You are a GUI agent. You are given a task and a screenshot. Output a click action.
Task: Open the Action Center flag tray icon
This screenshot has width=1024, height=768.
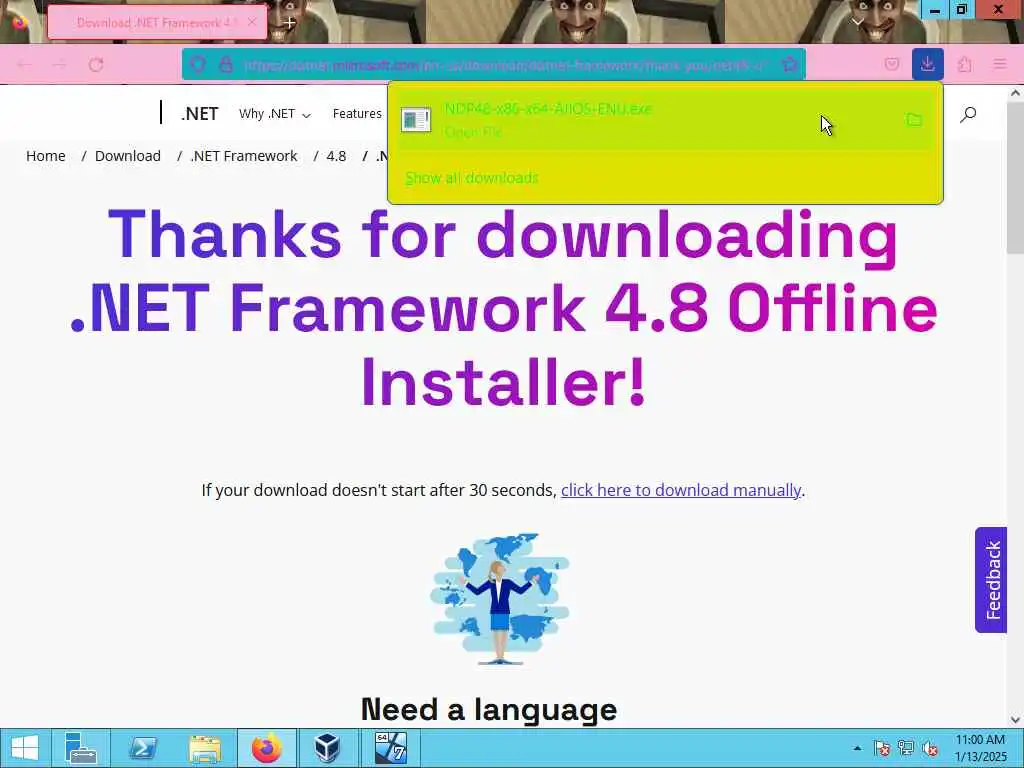click(882, 748)
